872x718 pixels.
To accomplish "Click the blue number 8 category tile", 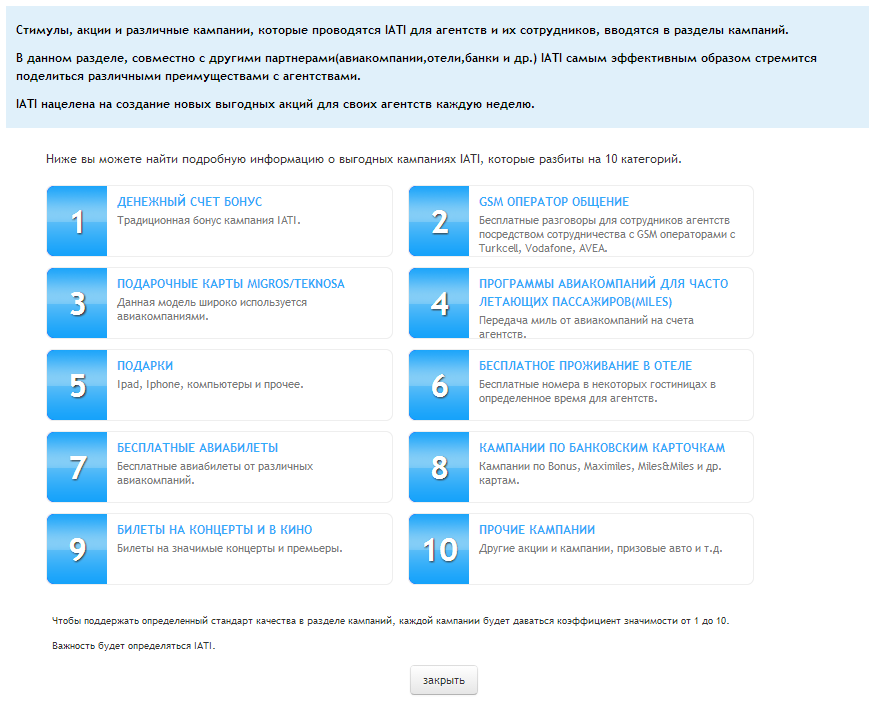I will click(439, 467).
